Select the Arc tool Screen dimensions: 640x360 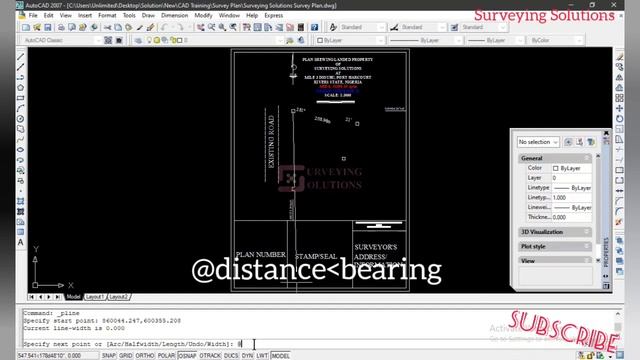click(x=20, y=108)
